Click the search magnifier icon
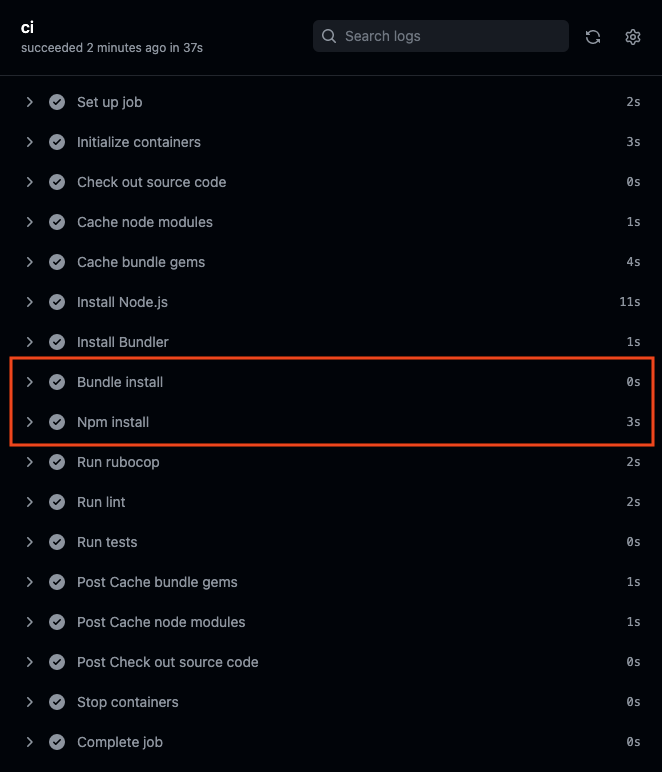This screenshot has height=772, width=662. click(x=329, y=36)
